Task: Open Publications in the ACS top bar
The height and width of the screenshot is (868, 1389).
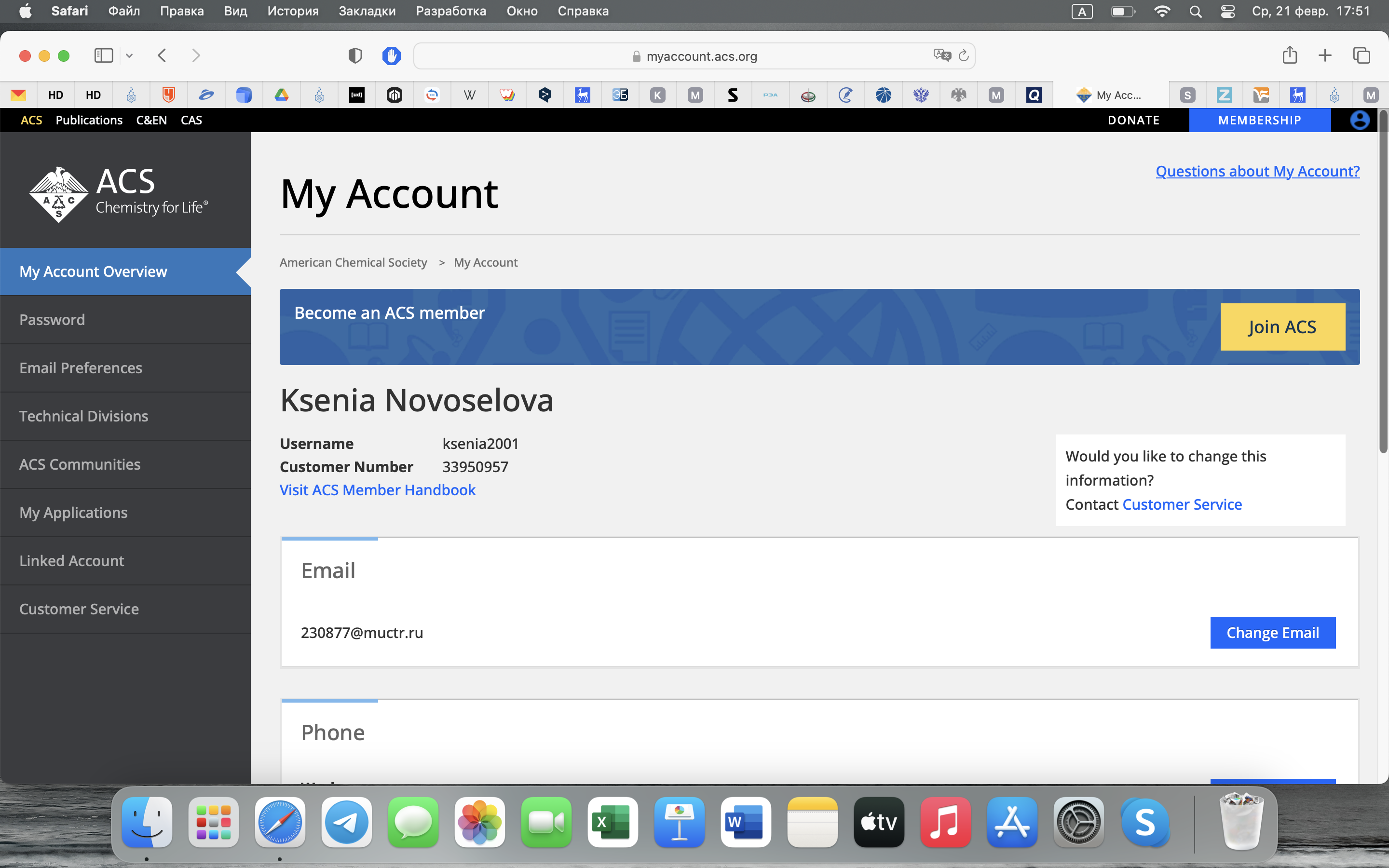Action: tap(89, 120)
